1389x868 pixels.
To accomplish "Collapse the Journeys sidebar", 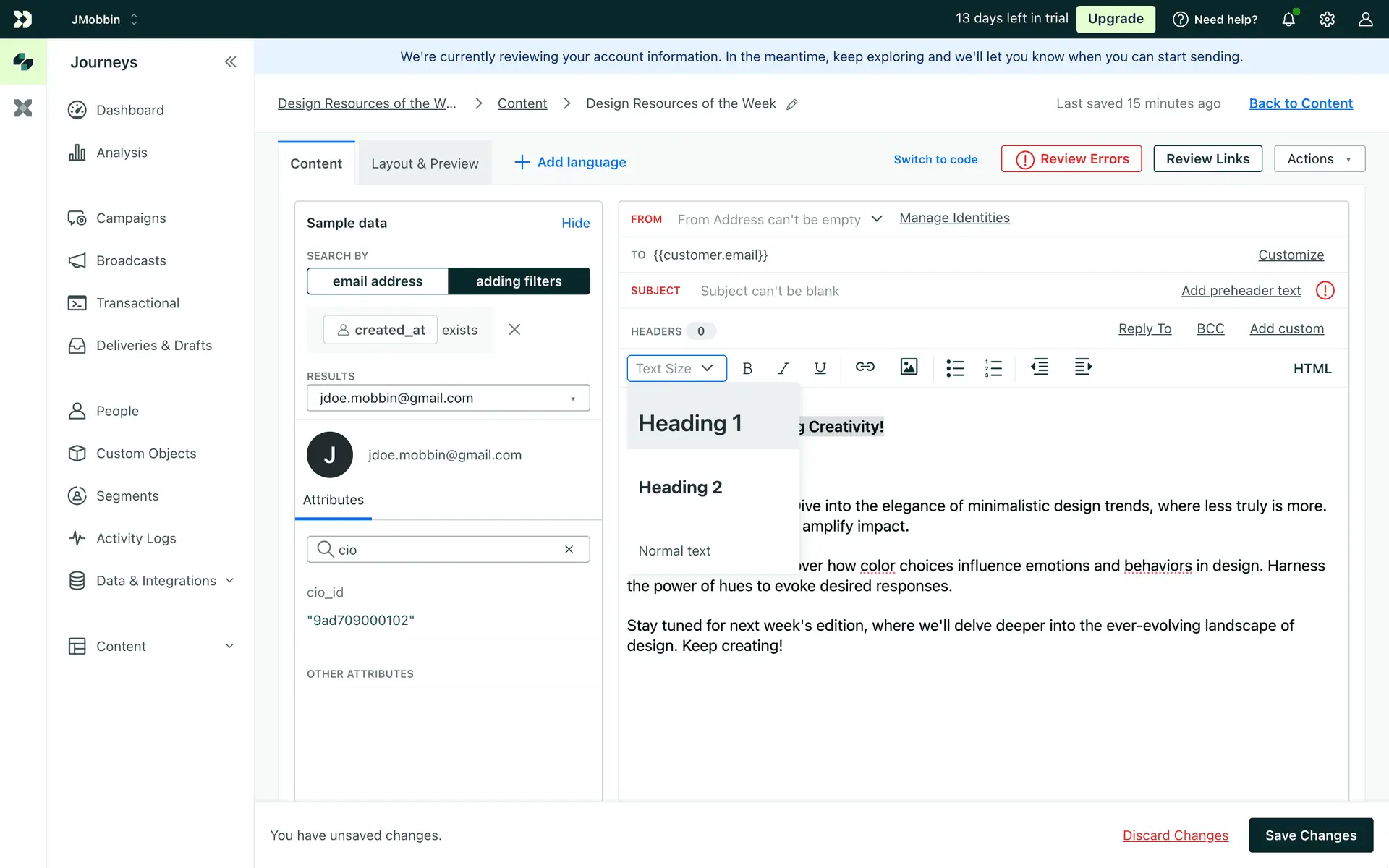I will point(230,62).
